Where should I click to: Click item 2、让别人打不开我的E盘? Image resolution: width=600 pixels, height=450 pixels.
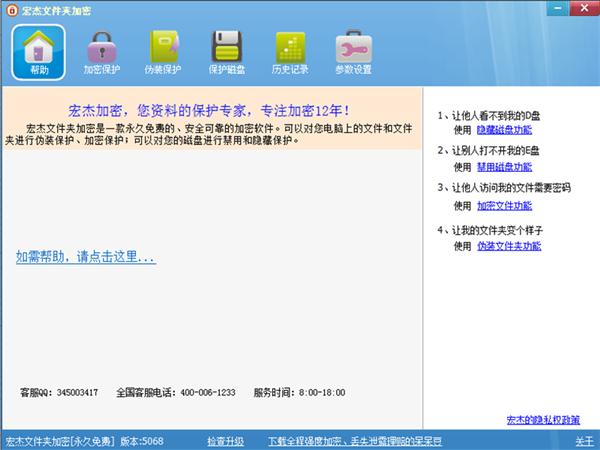(488, 151)
